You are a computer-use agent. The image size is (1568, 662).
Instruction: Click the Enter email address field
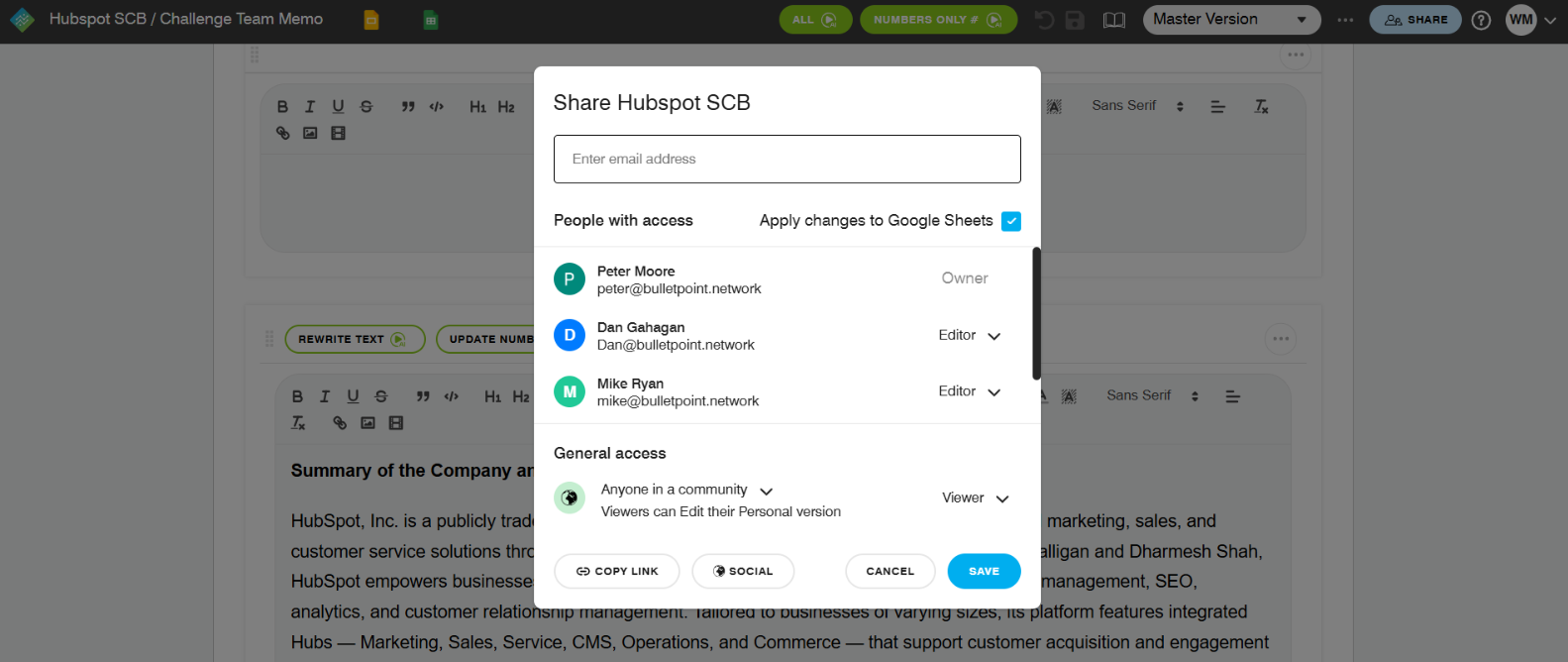coord(787,160)
